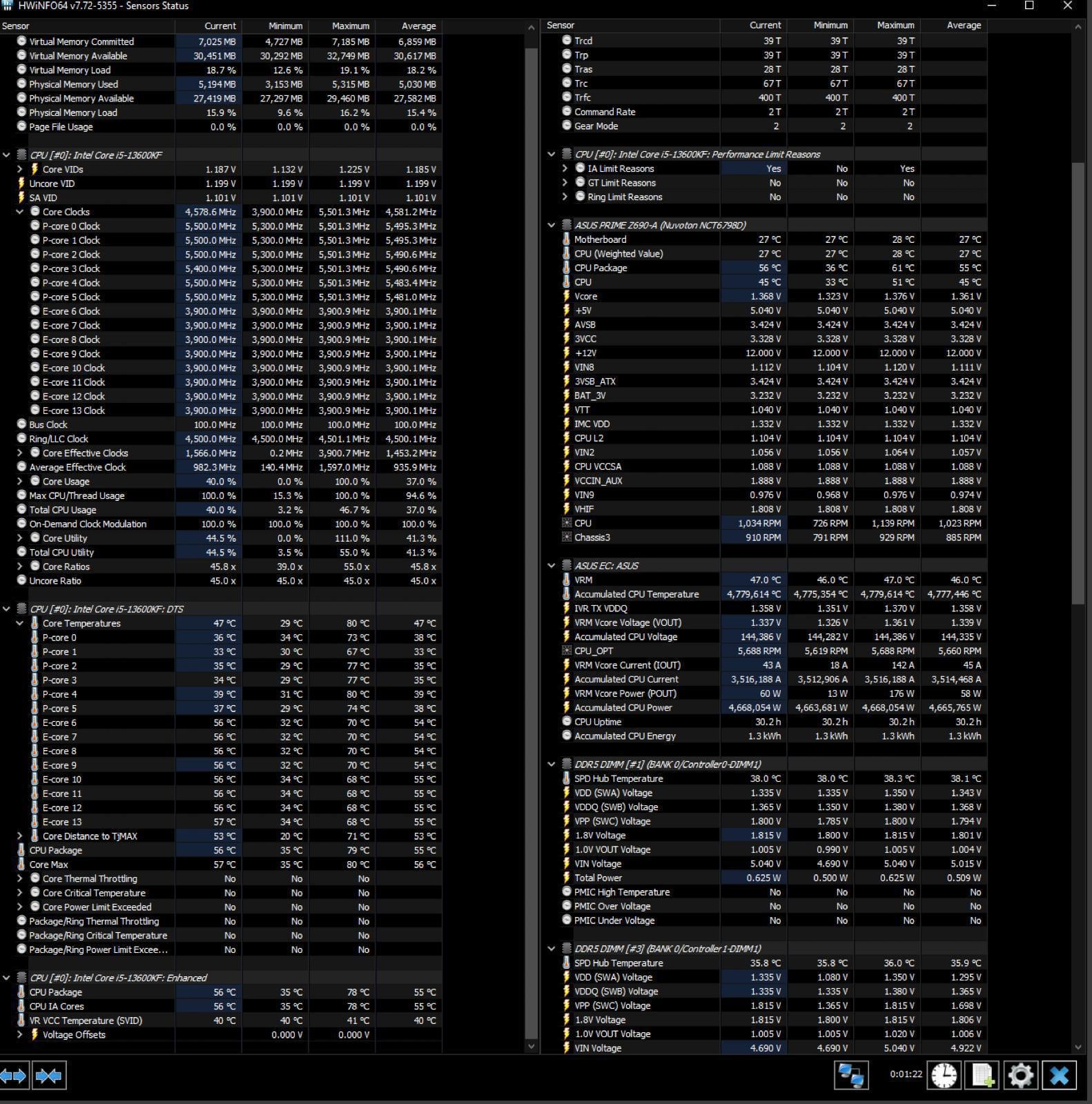1092x1104 pixels.
Task: Open the remote monitoring network icon
Action: 850,1075
